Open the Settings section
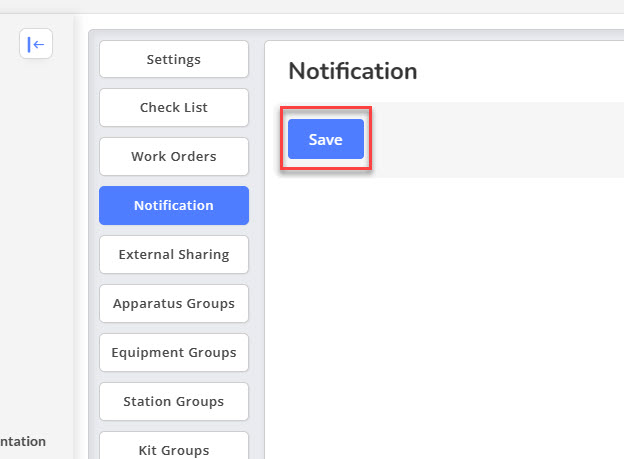The height and width of the screenshot is (459, 624). [x=174, y=59]
